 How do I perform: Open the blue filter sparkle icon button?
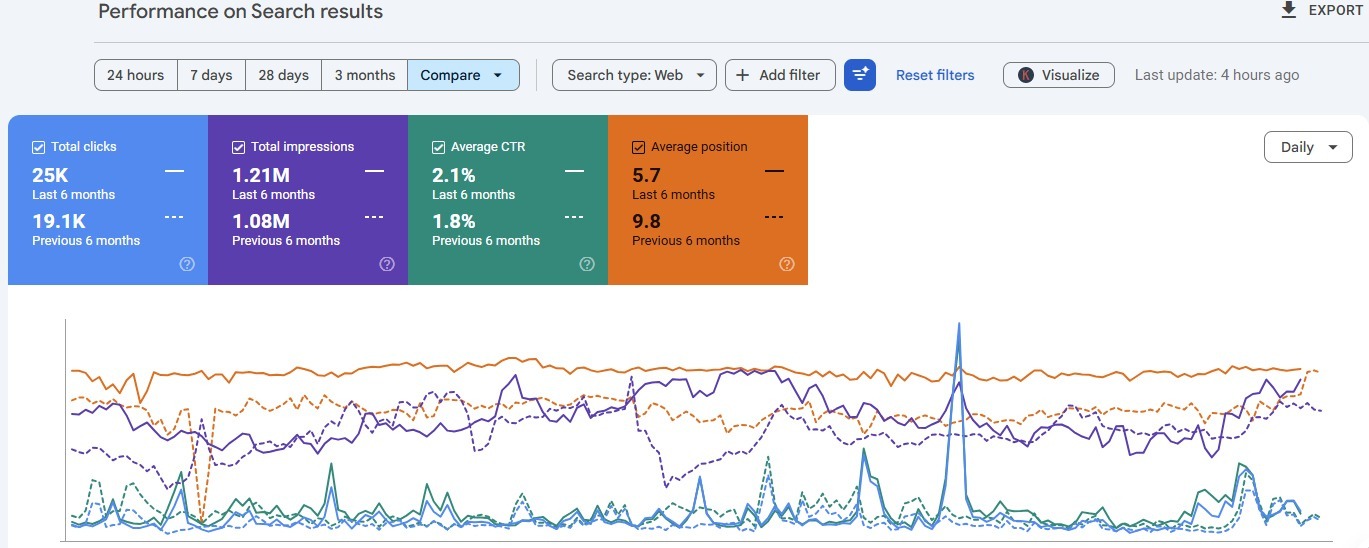[x=860, y=75]
